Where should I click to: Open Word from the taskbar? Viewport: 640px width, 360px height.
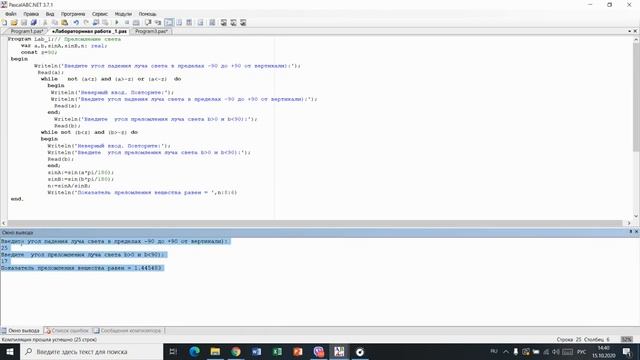[x=256, y=351]
